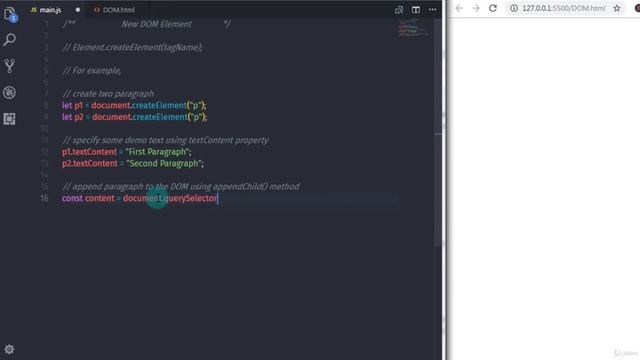This screenshot has height=360, width=640.
Task: Click the comment 'New DOM Element' on line 1
Action: 156,24
